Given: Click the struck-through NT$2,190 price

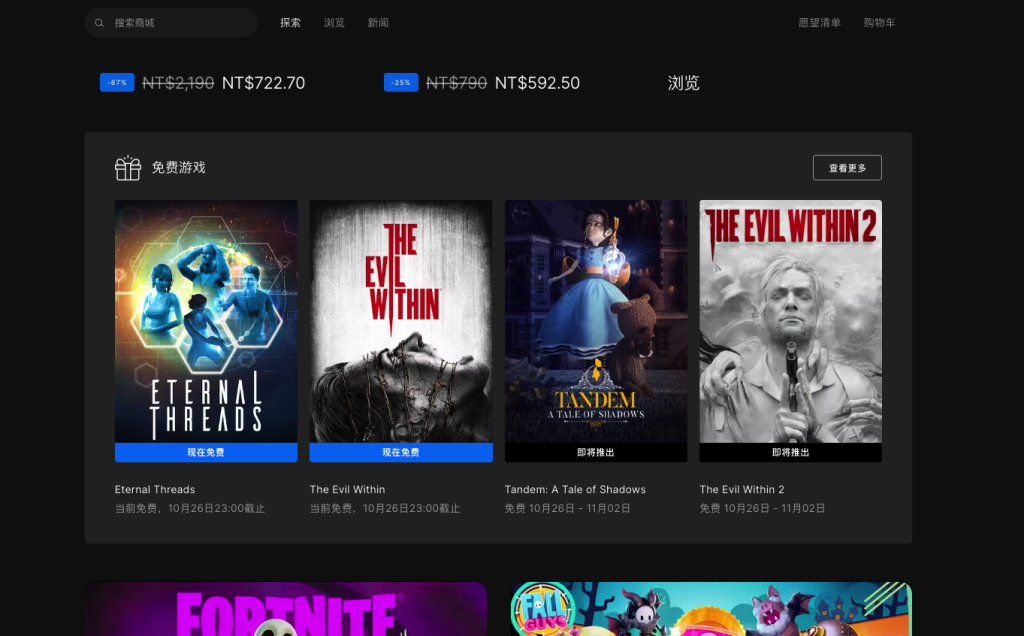Looking at the screenshot, I should click(178, 83).
